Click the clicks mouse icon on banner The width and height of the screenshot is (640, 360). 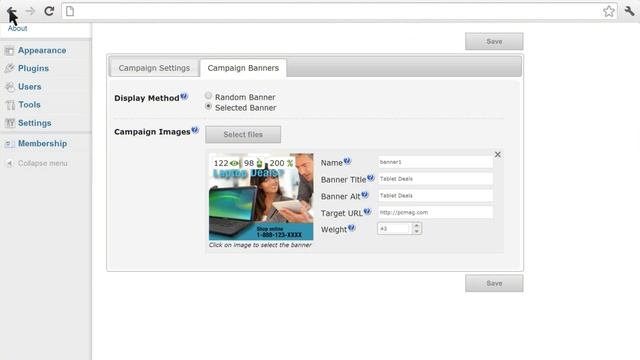pos(260,163)
